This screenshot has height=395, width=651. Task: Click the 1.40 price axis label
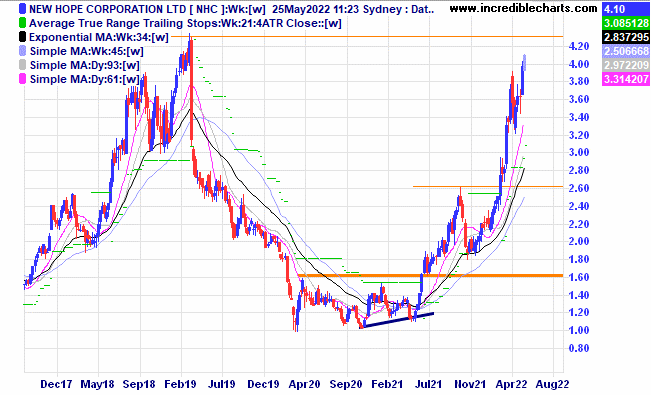579,295
